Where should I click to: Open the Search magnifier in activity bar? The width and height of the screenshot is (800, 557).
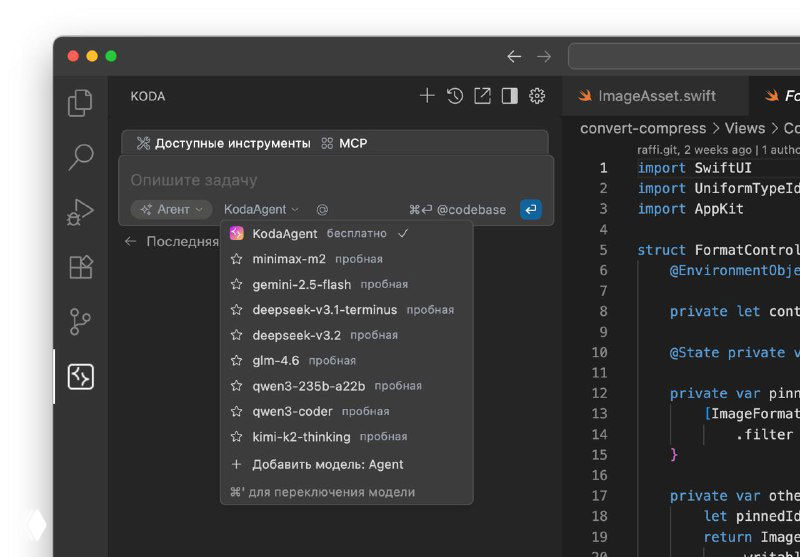(80, 158)
